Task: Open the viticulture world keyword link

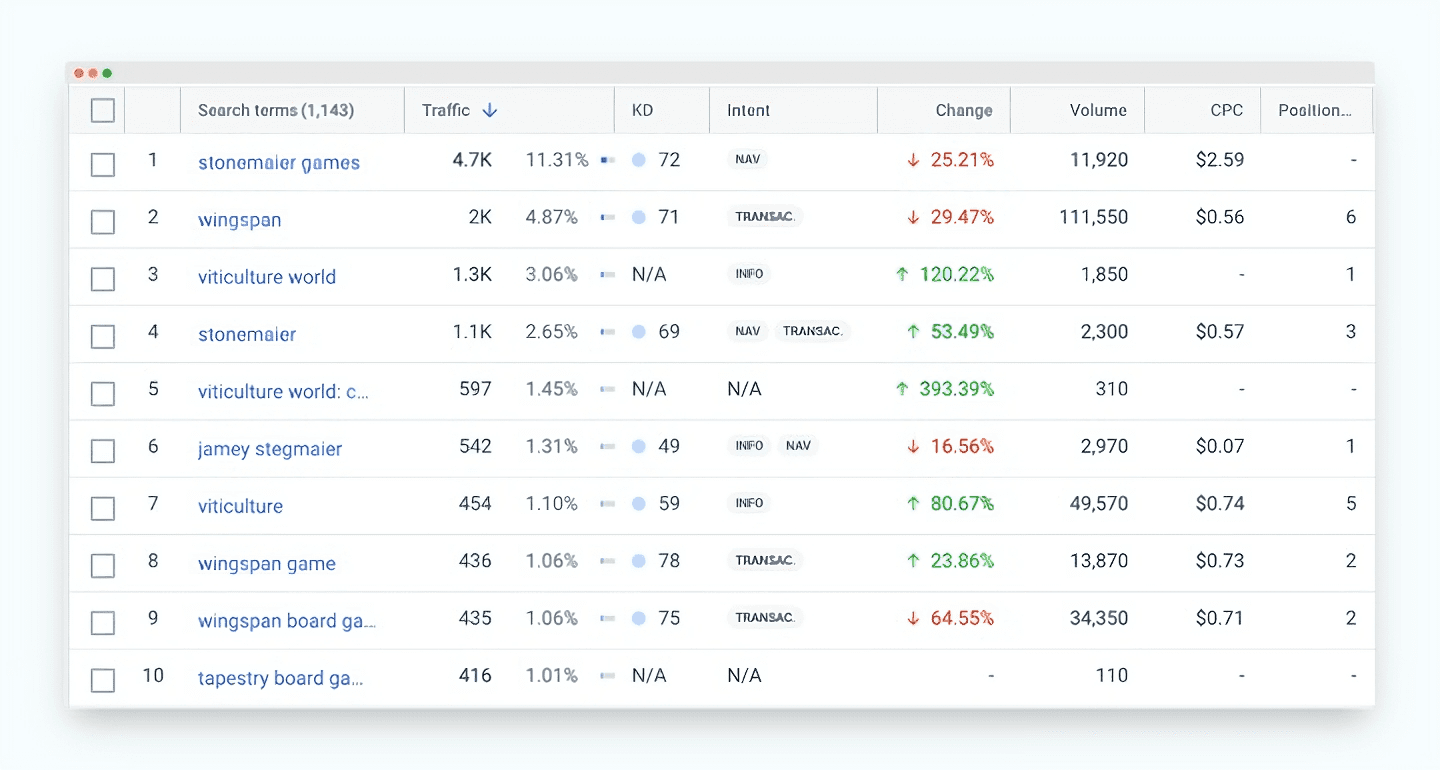Action: [267, 277]
